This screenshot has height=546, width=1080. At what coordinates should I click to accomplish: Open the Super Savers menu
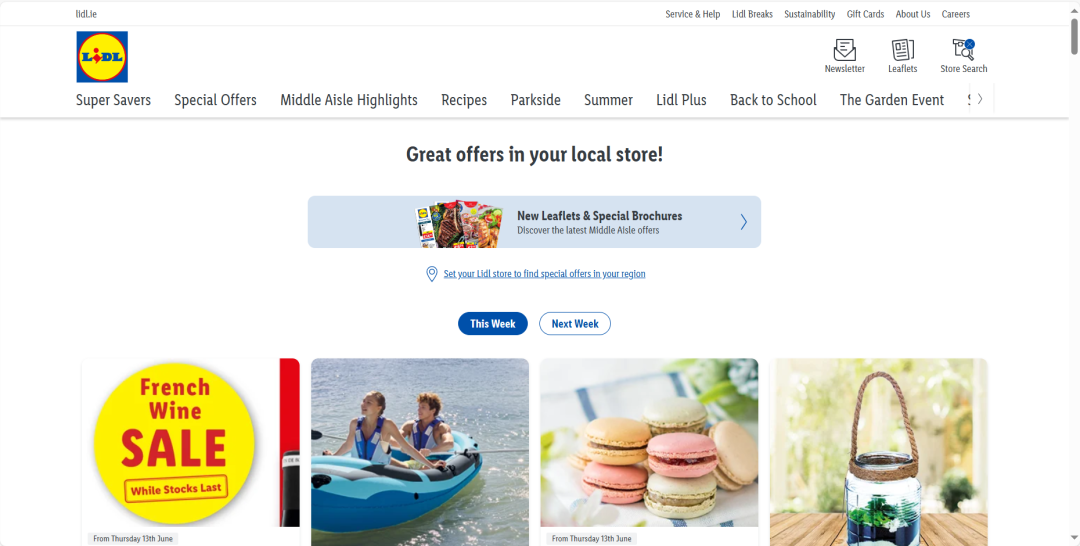(x=113, y=100)
